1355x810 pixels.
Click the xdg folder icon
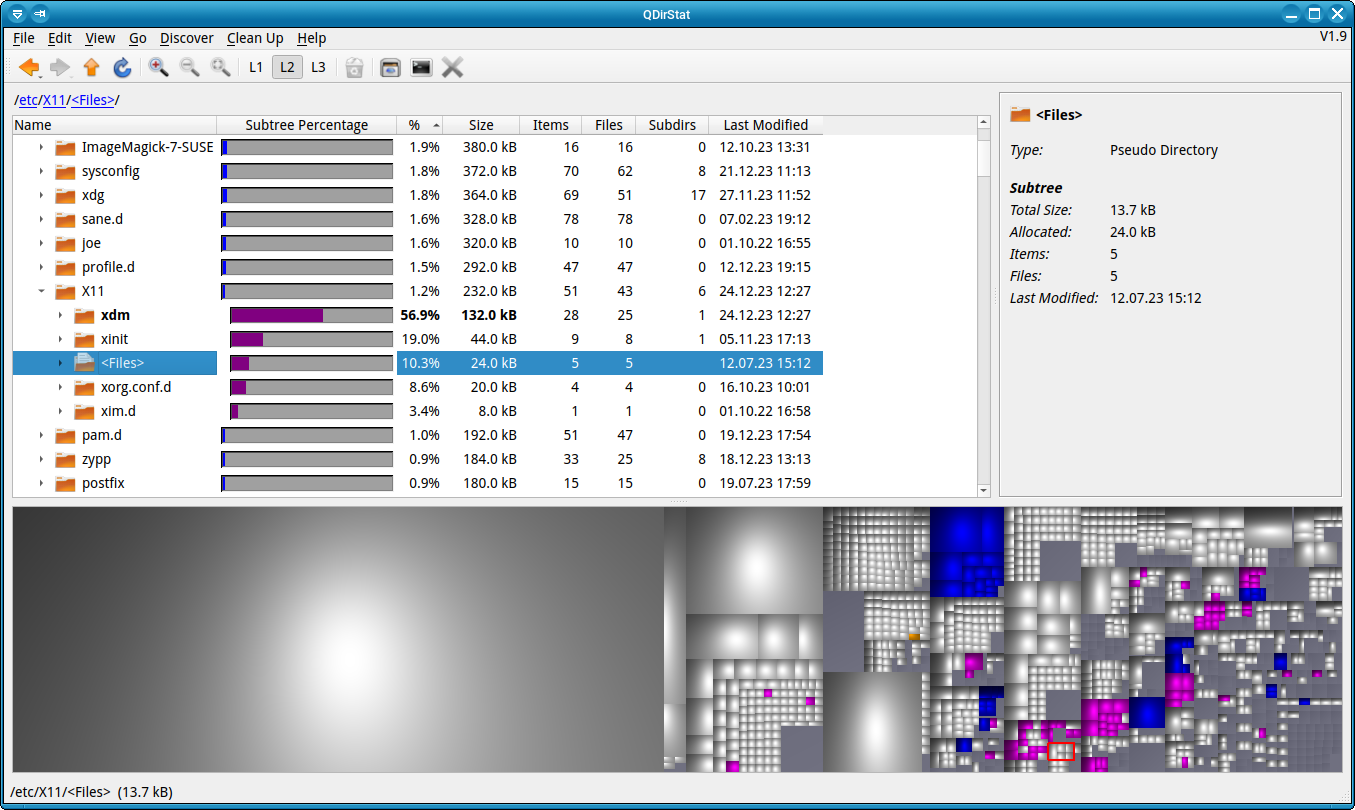click(65, 195)
